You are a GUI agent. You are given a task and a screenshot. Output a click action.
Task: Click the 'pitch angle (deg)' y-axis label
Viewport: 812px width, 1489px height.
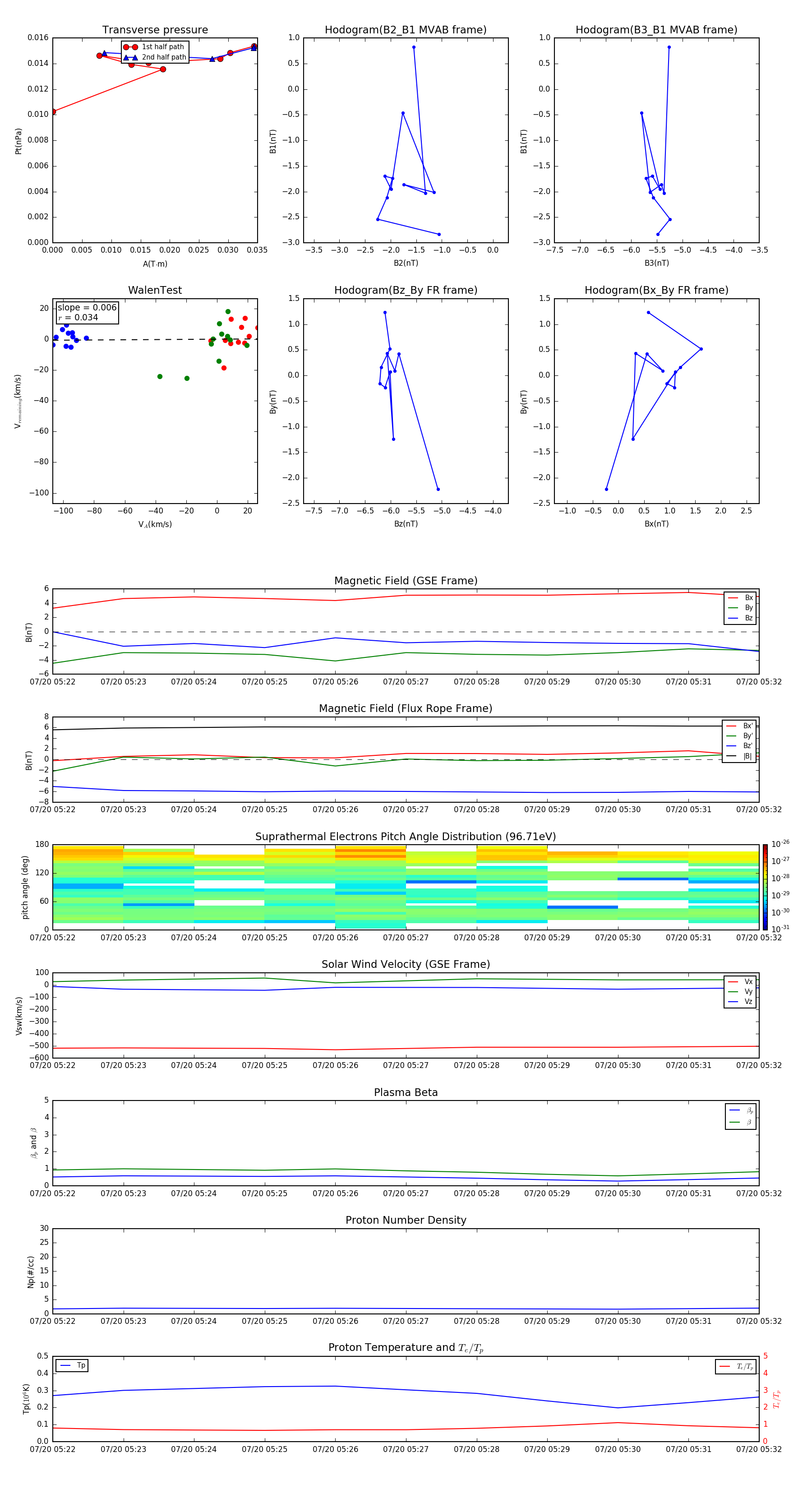[x=25, y=887]
